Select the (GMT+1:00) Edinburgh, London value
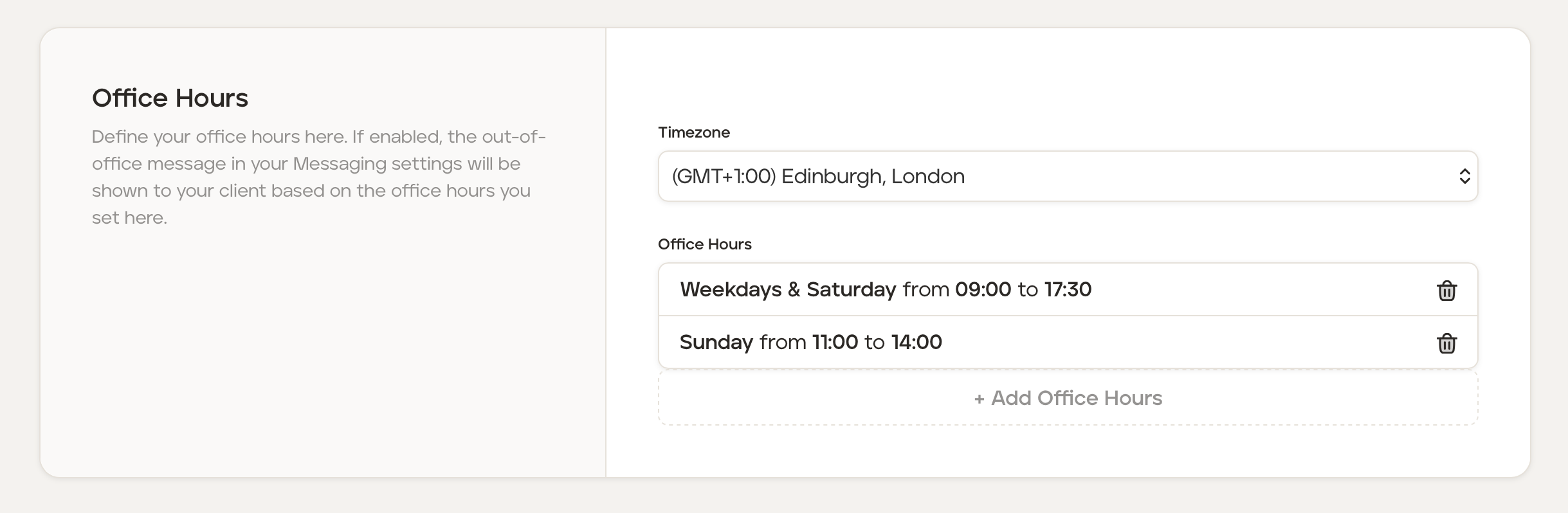This screenshot has width=1568, height=513. pos(818,176)
